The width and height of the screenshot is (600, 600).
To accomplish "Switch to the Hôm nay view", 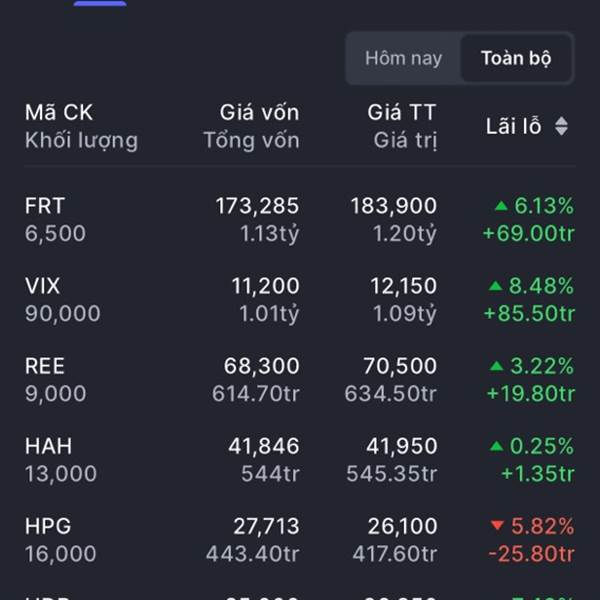I will [x=403, y=58].
